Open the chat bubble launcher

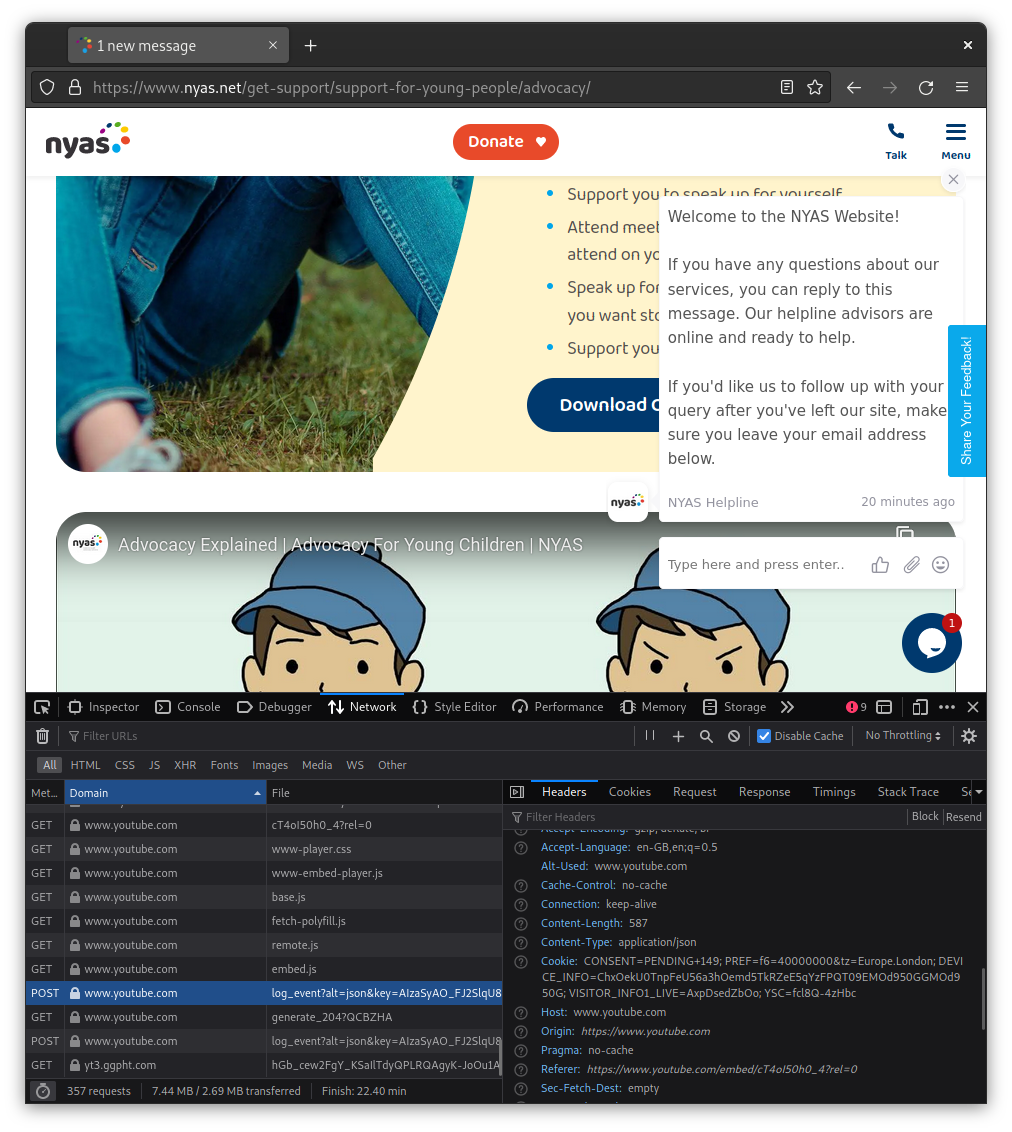tap(931, 643)
